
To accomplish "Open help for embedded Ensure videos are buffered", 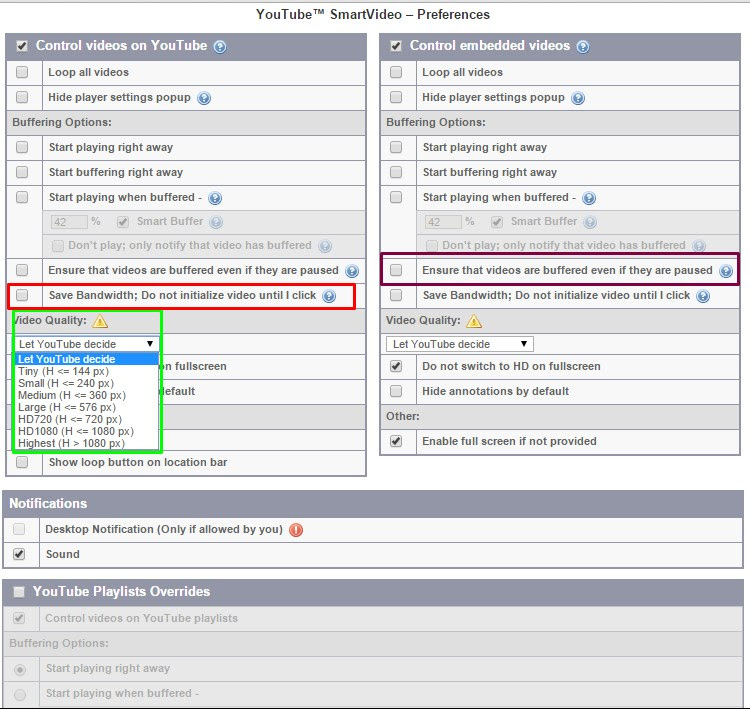I will (x=726, y=271).
